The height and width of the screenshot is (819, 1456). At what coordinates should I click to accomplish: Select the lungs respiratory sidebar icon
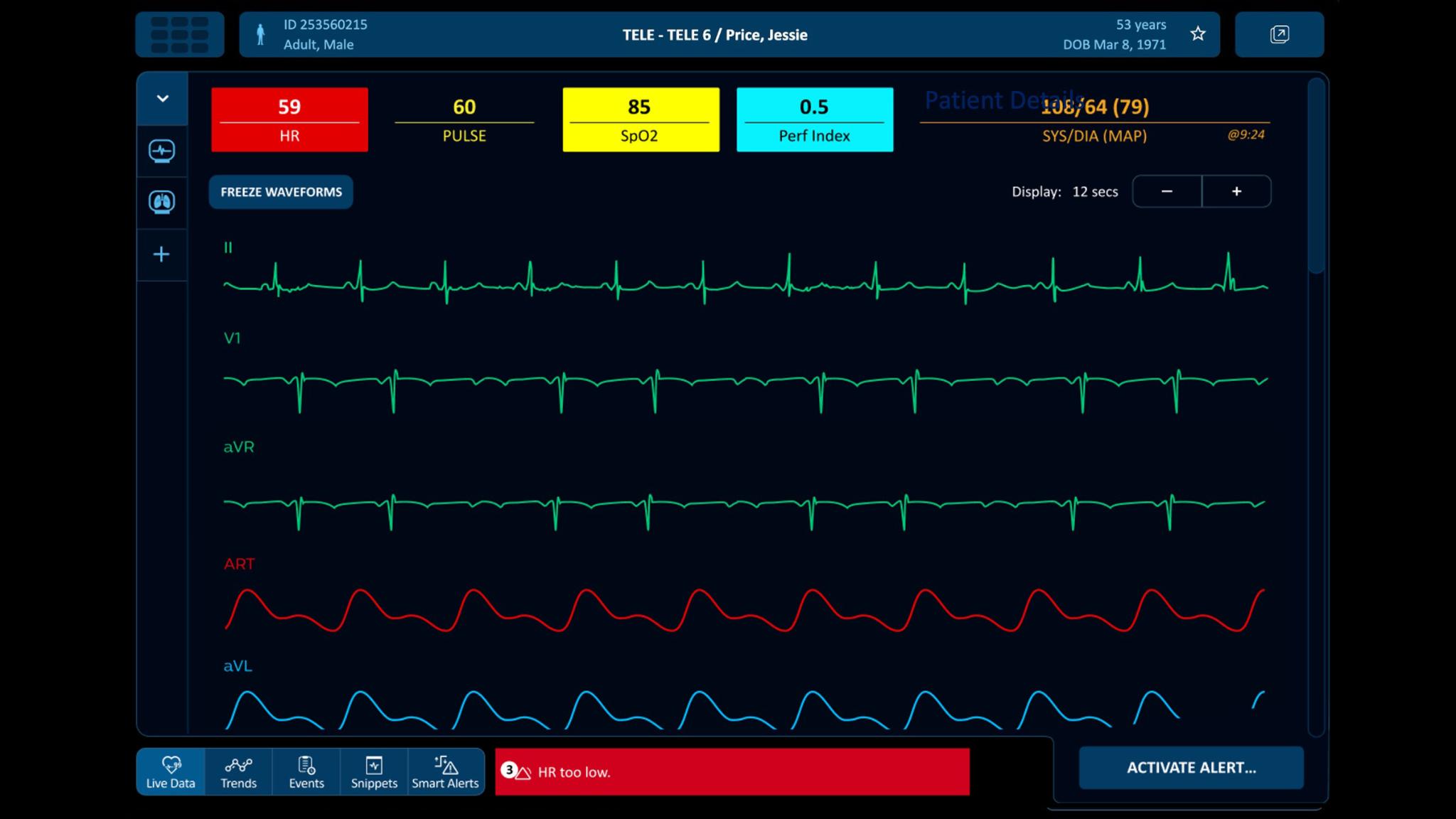click(162, 203)
